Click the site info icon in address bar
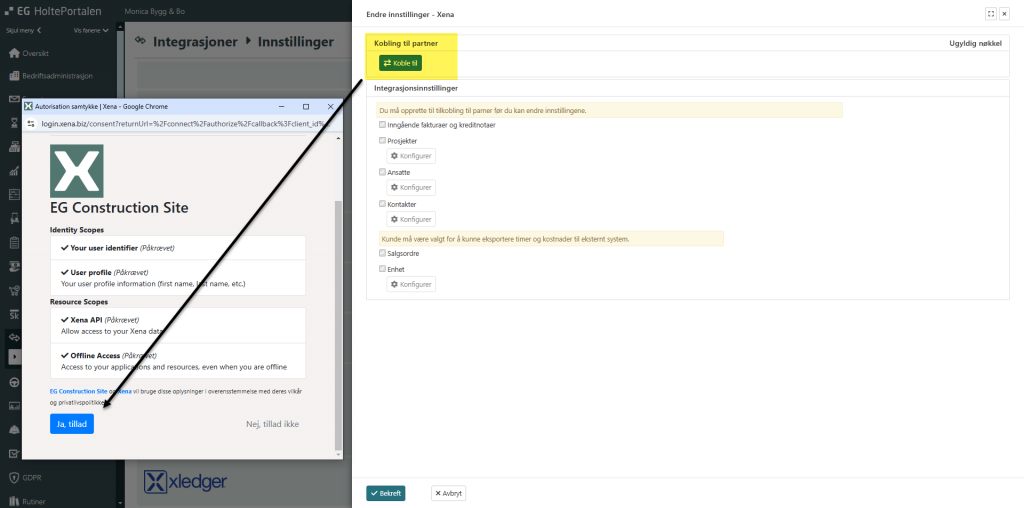Viewport: 1024px width, 508px height. tap(31, 123)
